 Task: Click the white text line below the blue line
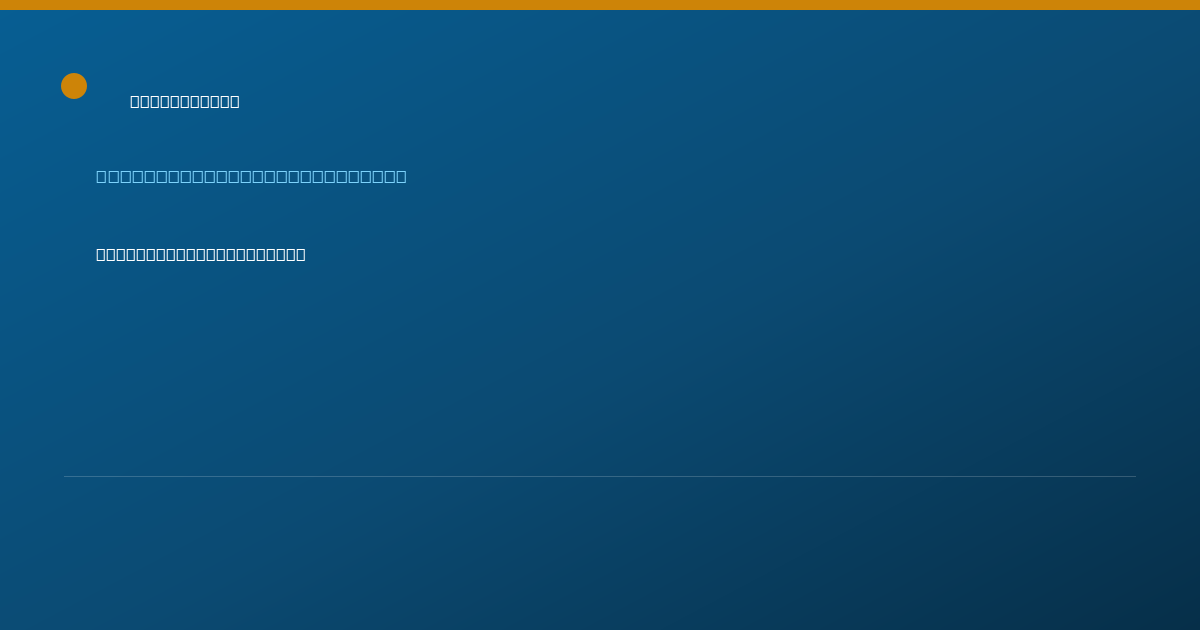point(201,255)
